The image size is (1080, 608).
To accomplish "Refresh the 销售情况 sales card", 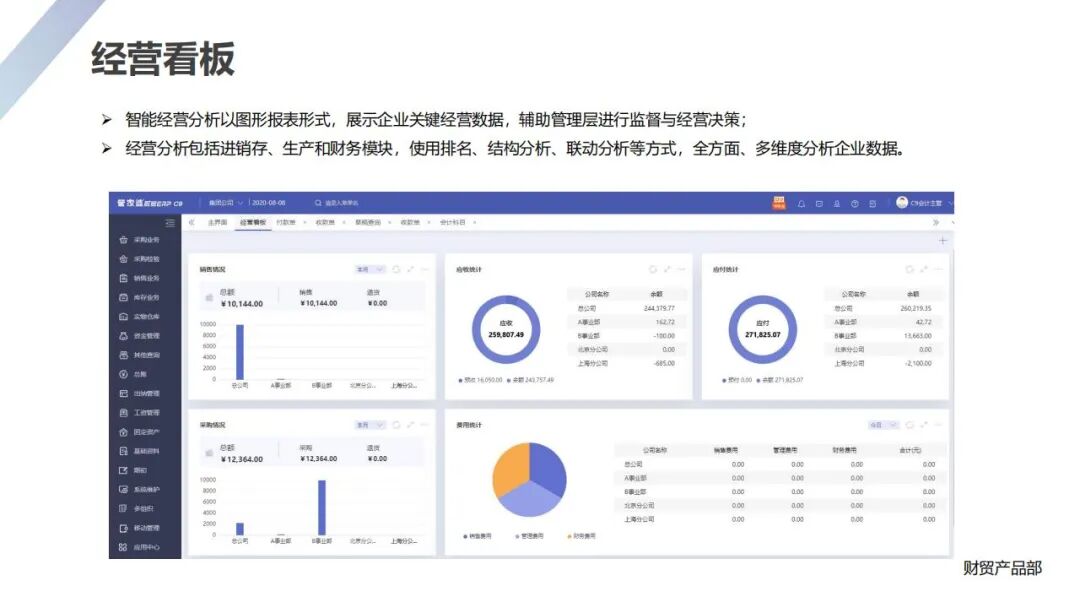I will (396, 269).
